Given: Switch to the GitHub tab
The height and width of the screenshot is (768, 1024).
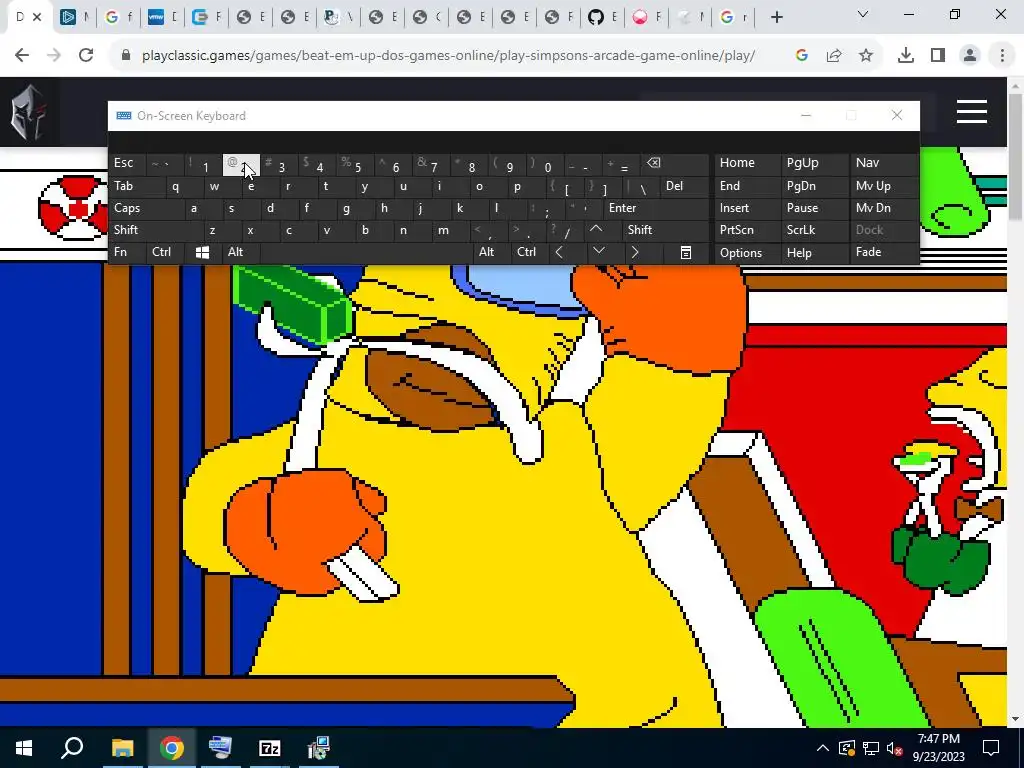Looking at the screenshot, I should [x=603, y=17].
